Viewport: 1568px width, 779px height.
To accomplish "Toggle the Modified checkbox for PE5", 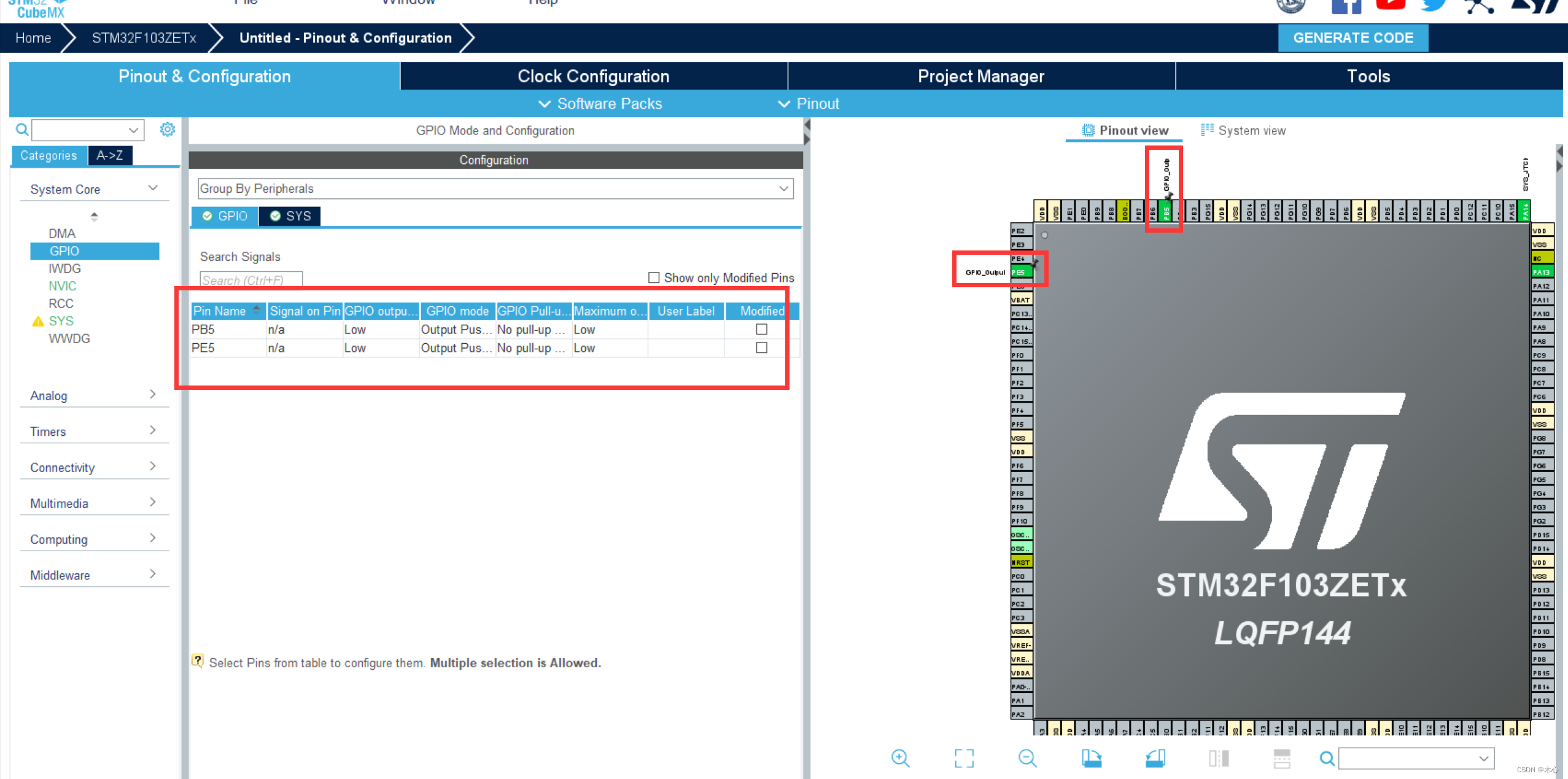I will 761,347.
